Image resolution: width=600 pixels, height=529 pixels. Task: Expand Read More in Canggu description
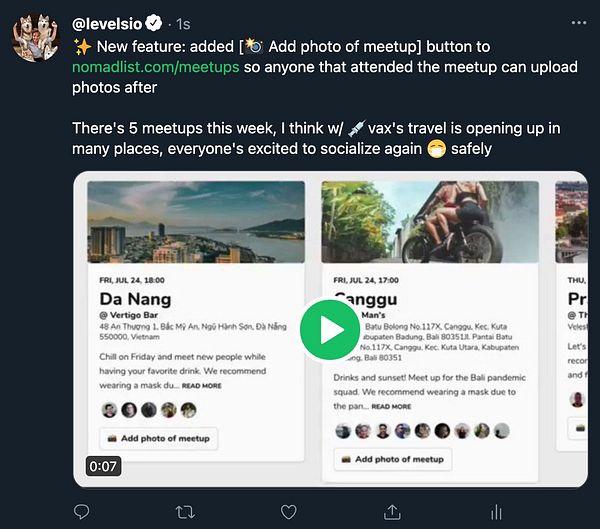[390, 407]
